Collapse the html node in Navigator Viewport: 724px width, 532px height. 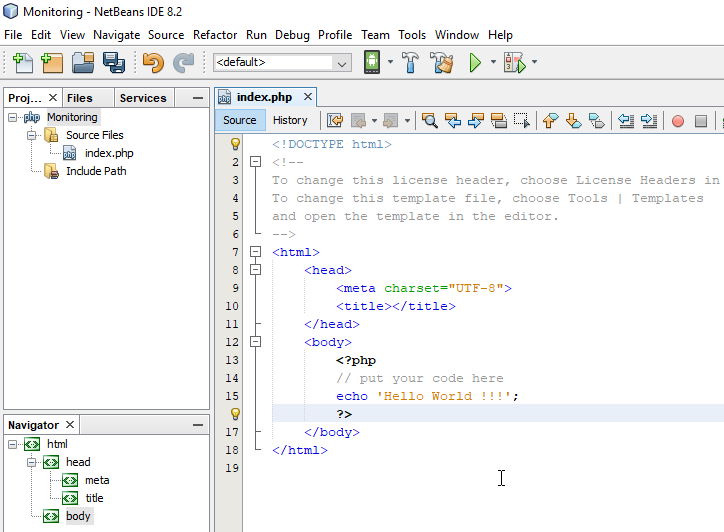pos(12,444)
